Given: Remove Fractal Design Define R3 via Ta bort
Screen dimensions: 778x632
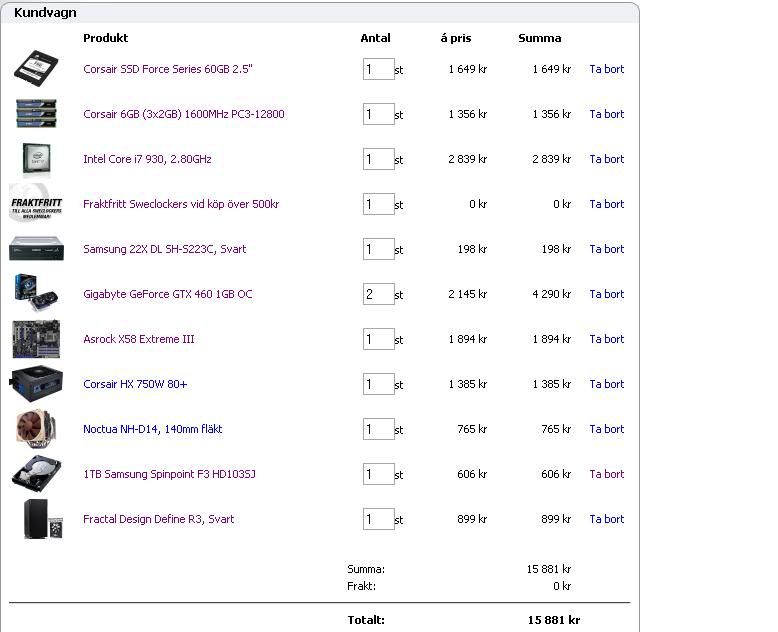Looking at the screenshot, I should (606, 519).
